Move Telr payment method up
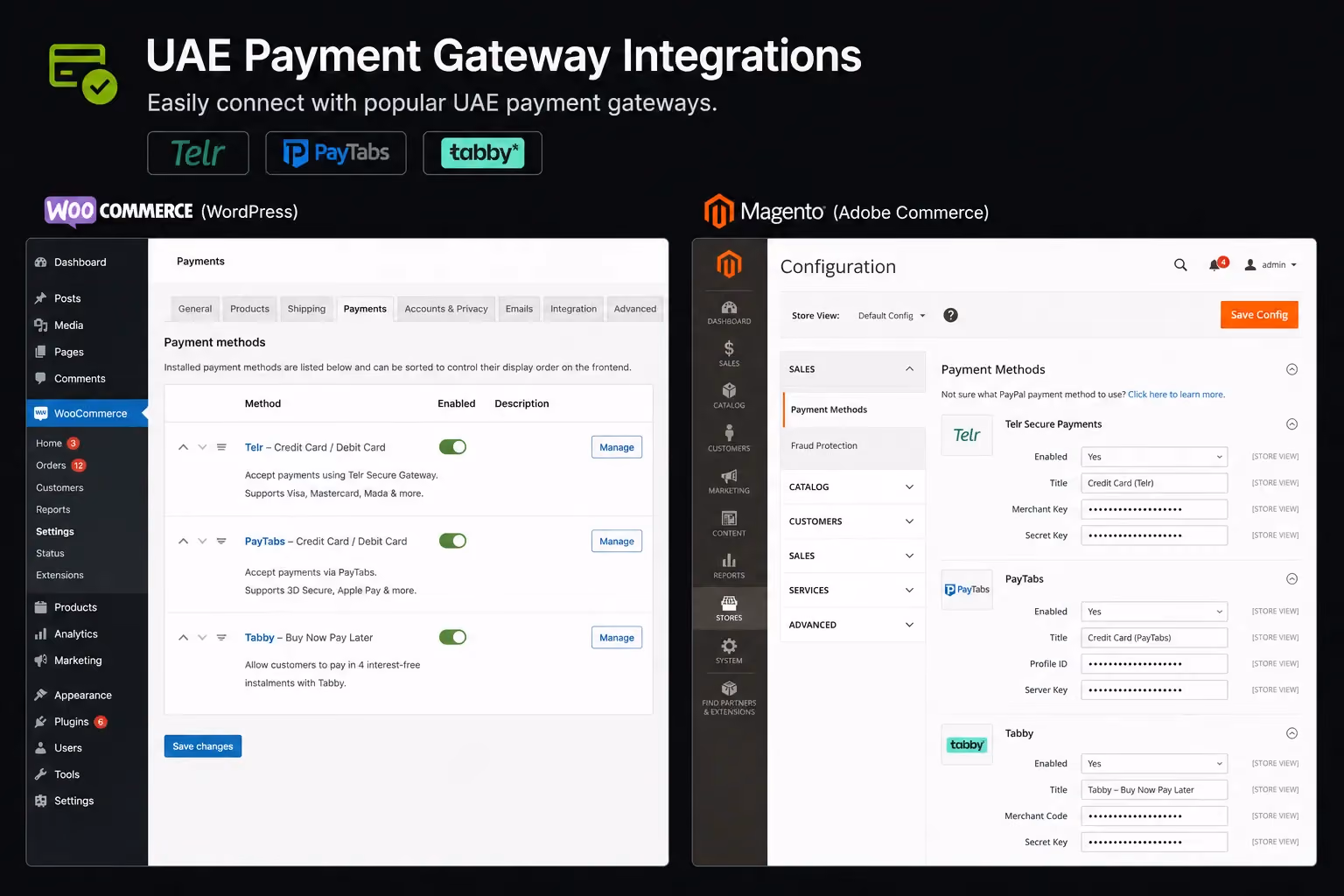The height and width of the screenshot is (896, 1344). [183, 447]
